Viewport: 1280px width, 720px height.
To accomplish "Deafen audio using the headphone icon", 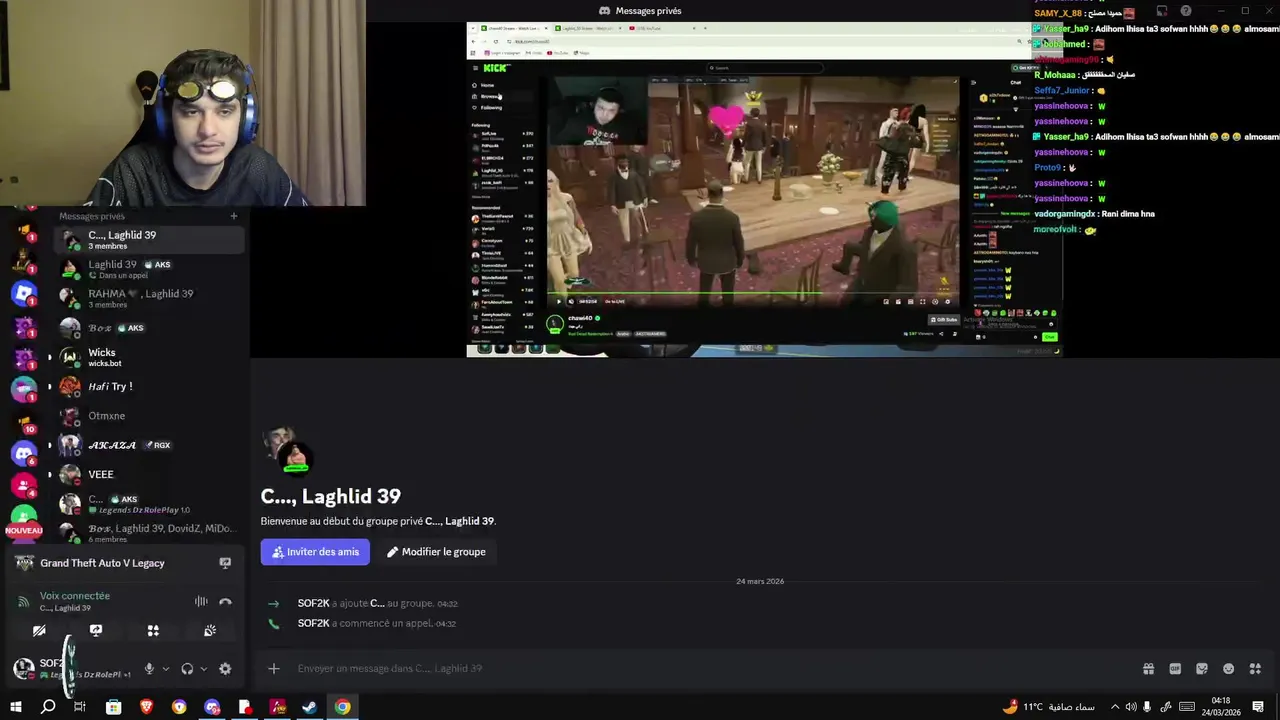I will [x=187, y=669].
